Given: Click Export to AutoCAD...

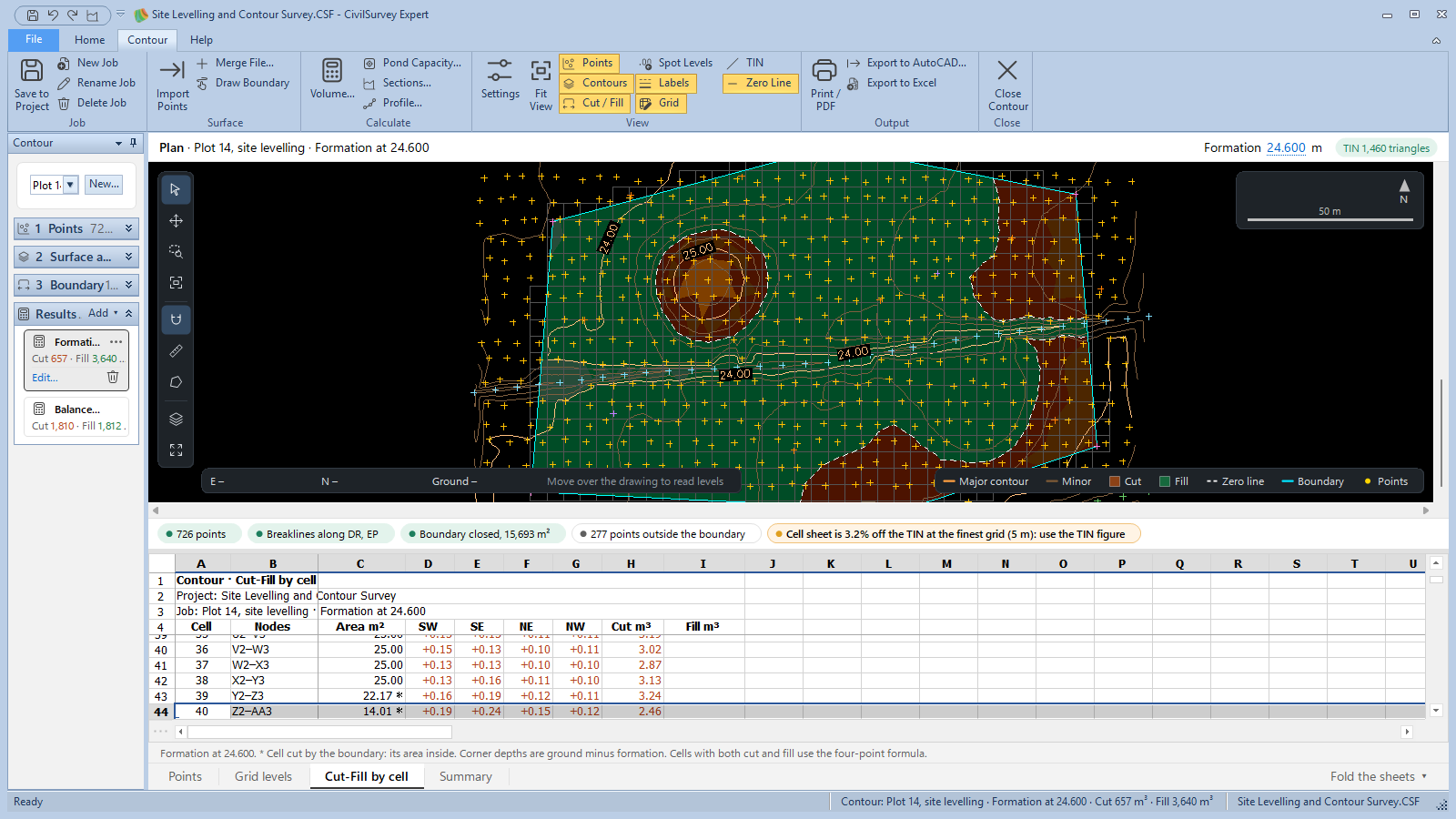Looking at the screenshot, I should pyautogui.click(x=906, y=63).
